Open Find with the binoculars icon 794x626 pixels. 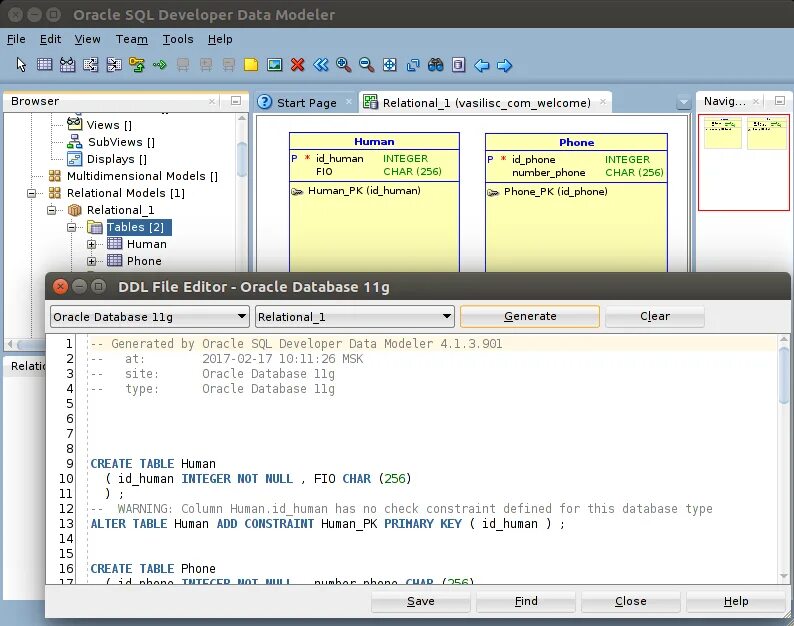tap(435, 65)
